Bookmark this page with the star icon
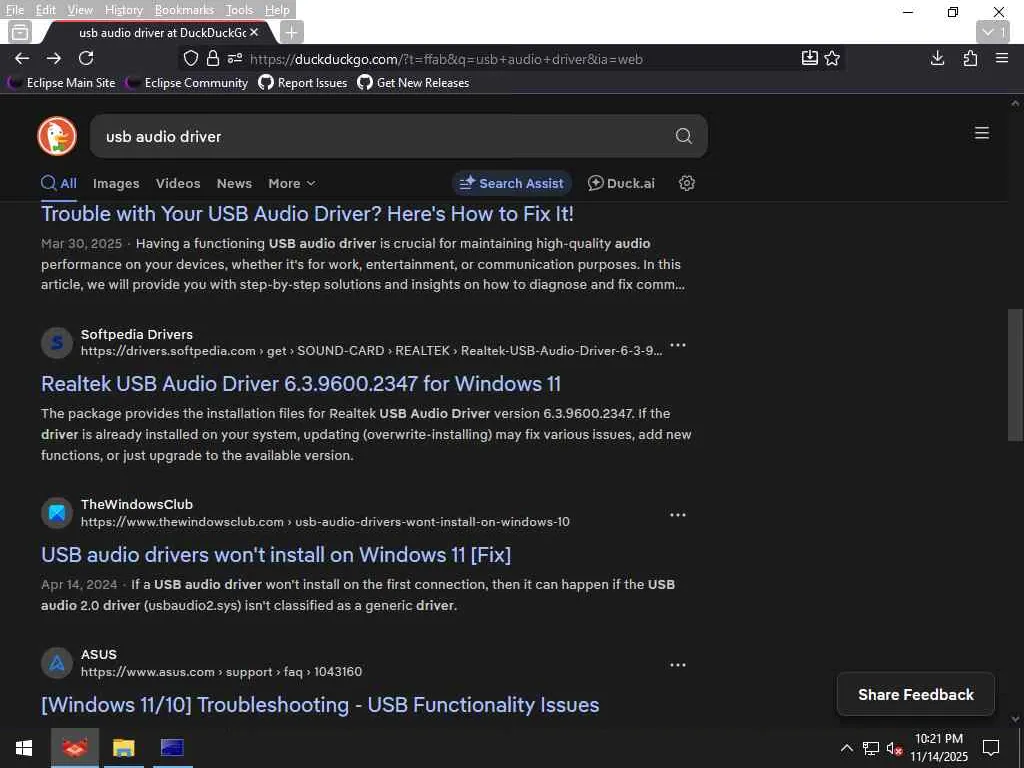The height and width of the screenshot is (768, 1024). pyautogui.click(x=832, y=58)
